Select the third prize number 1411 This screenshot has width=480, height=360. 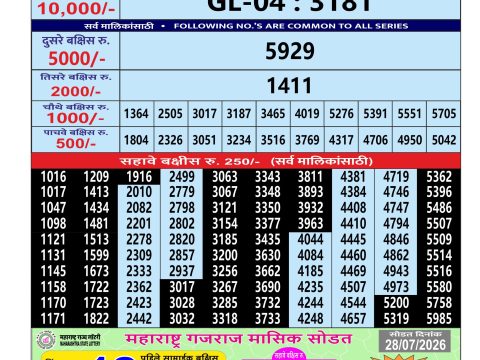click(289, 86)
